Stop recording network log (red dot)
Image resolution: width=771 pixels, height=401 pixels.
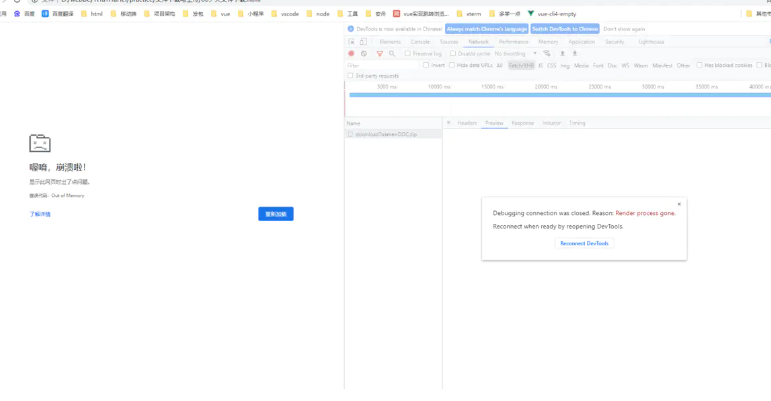[x=351, y=54]
